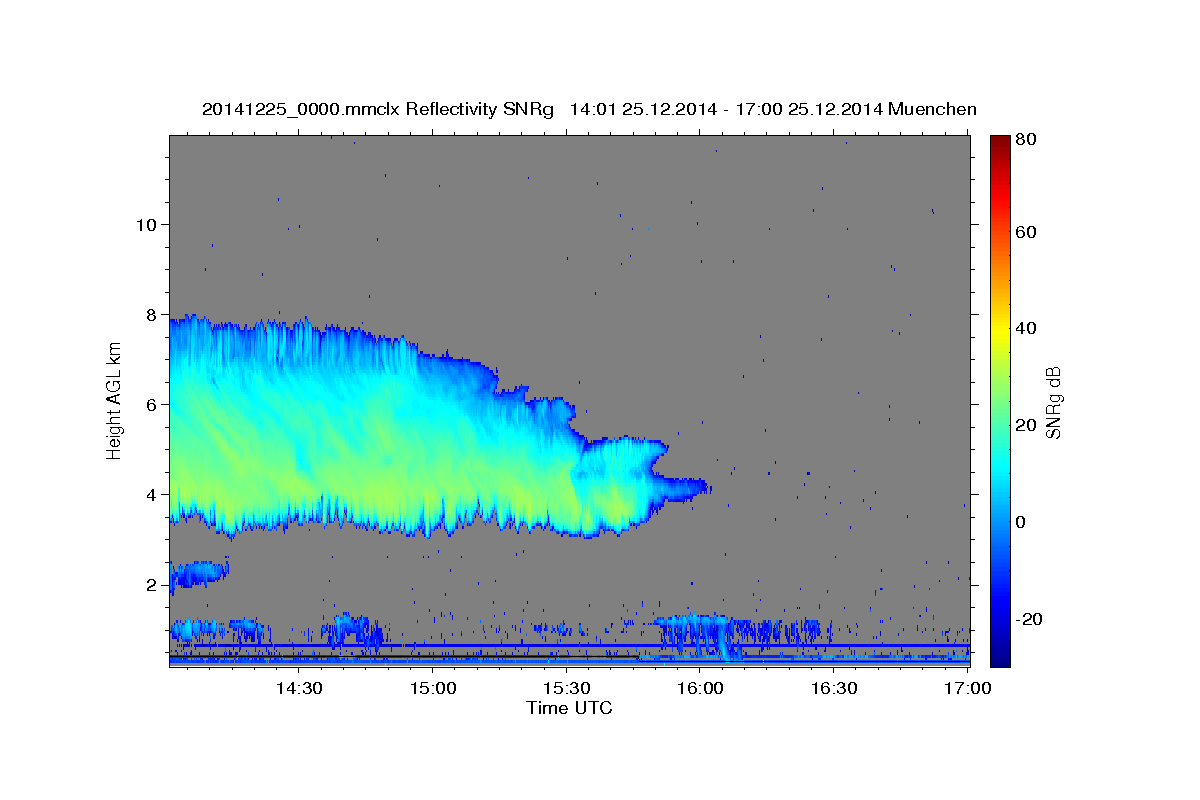Click the height tick label 8
The width and height of the screenshot is (1200, 800).
coord(151,314)
